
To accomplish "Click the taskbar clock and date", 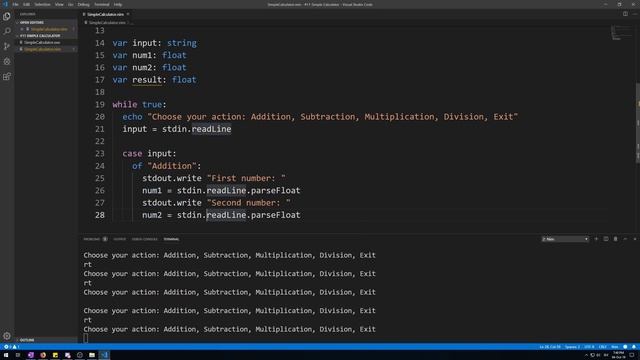I will coord(618,355).
